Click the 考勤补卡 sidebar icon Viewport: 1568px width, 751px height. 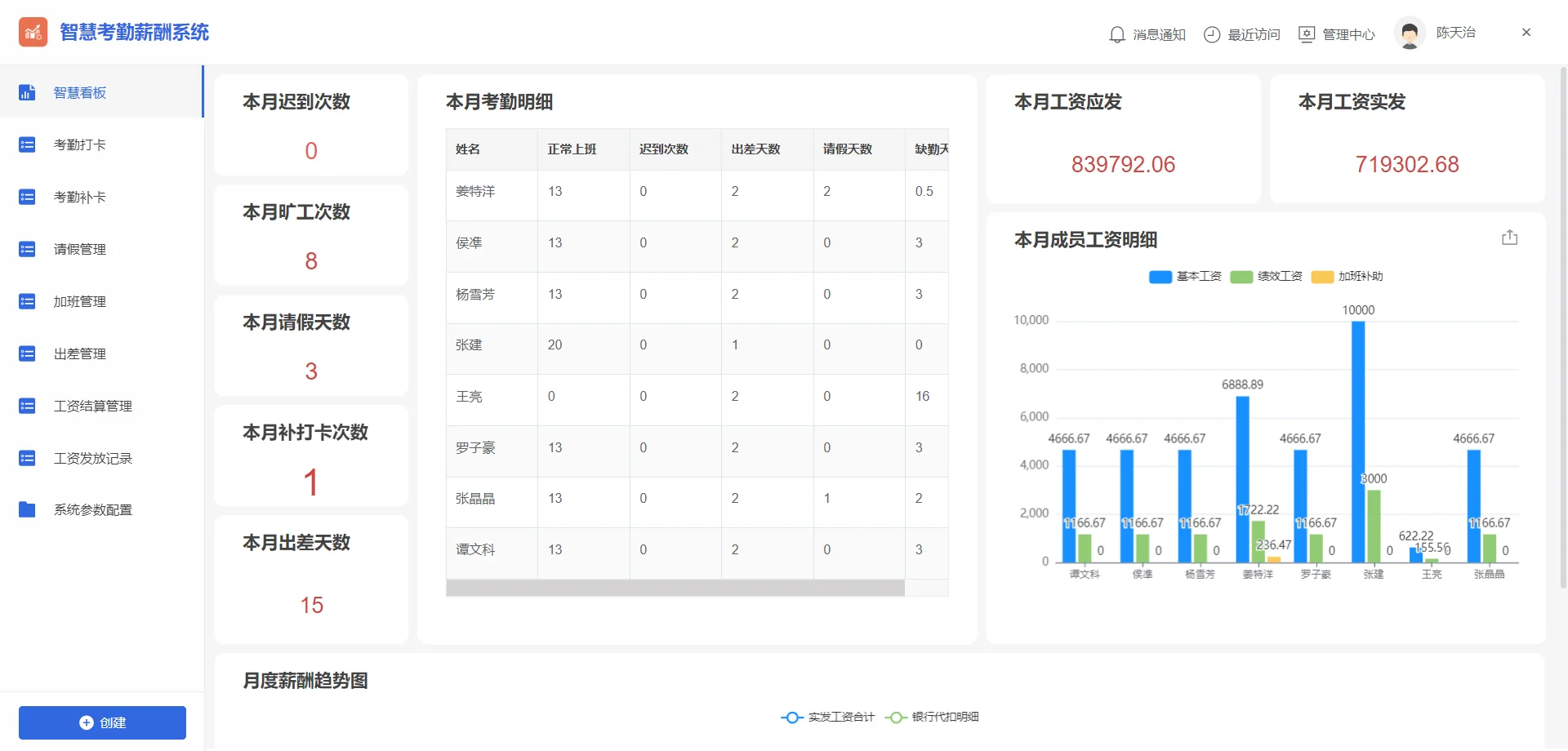[x=27, y=197]
